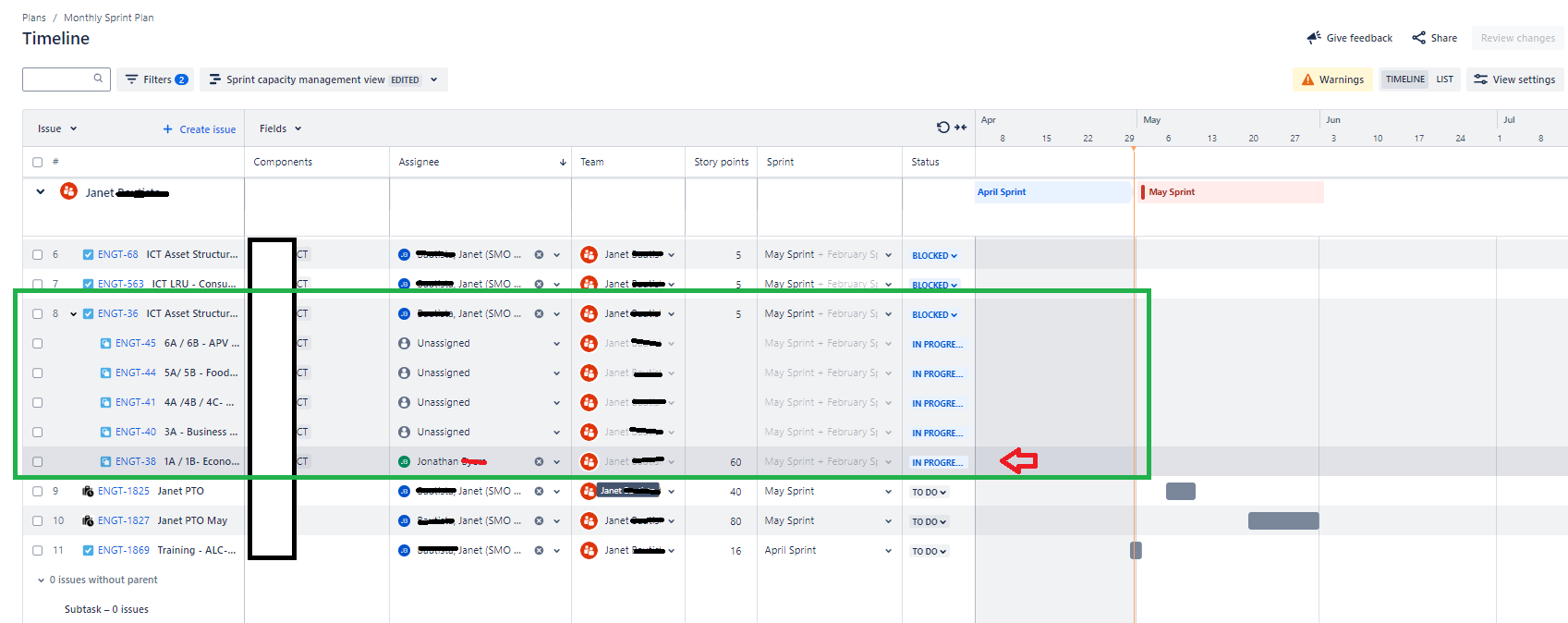Click ENGT-40 subtask type icon
This screenshot has height=623, width=1568.
coord(105,432)
